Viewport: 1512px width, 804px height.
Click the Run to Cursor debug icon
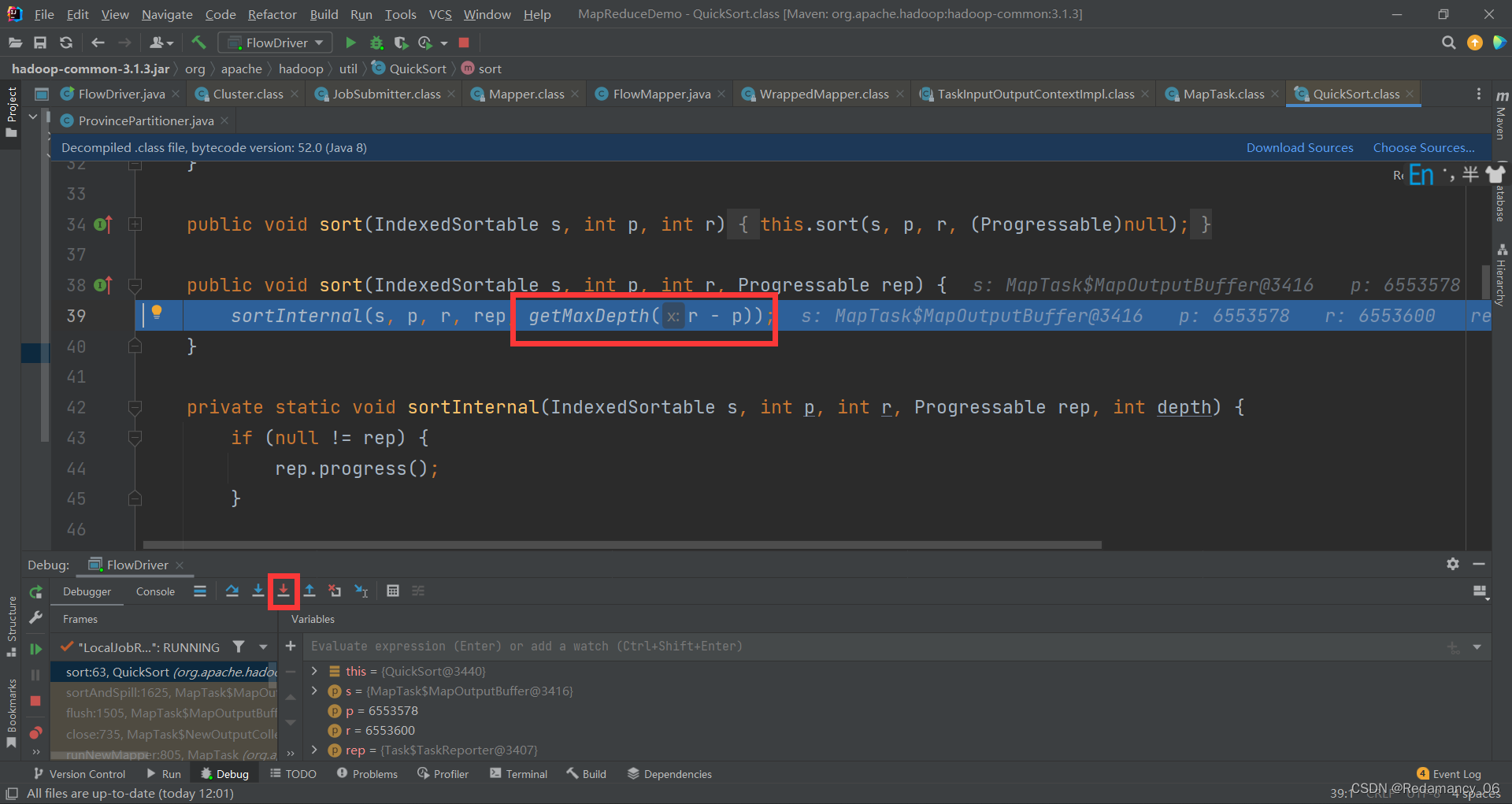(361, 591)
